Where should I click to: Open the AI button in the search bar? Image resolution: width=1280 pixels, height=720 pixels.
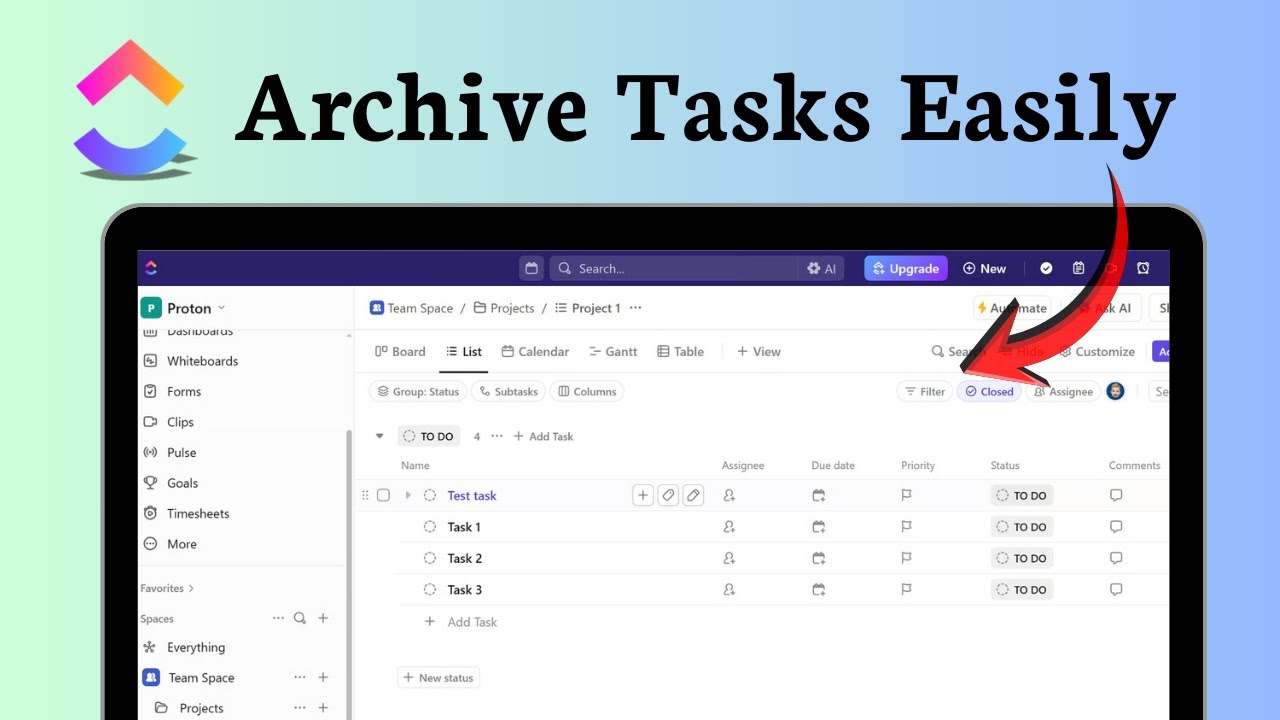(822, 268)
